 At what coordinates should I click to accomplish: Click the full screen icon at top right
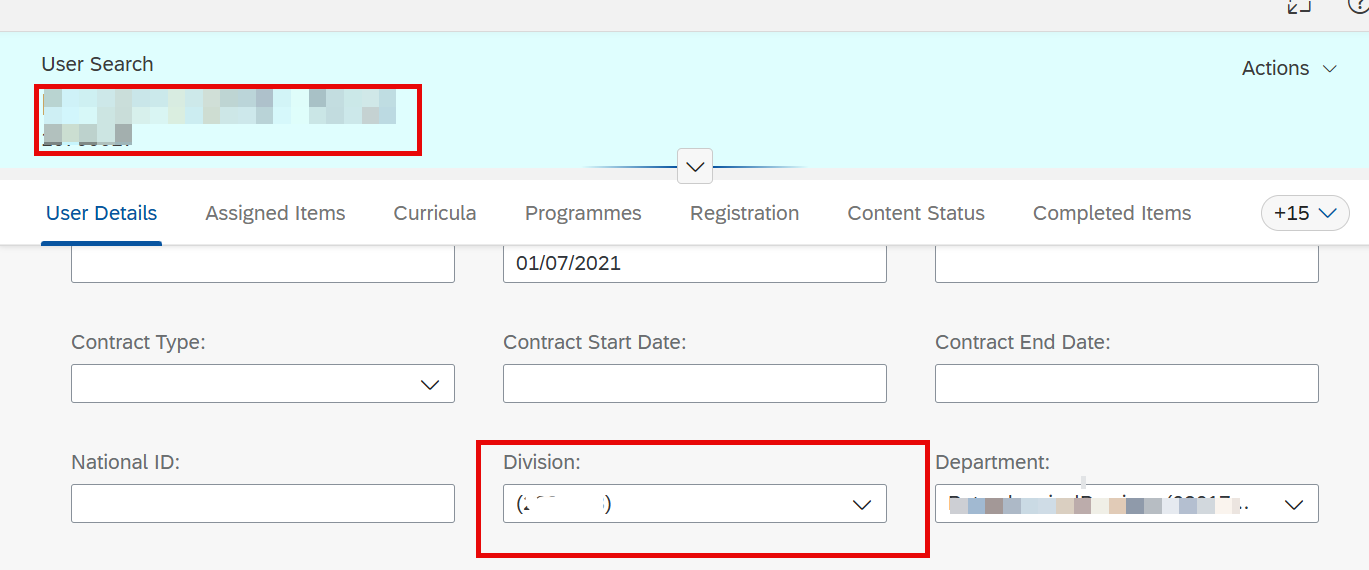(x=1299, y=6)
